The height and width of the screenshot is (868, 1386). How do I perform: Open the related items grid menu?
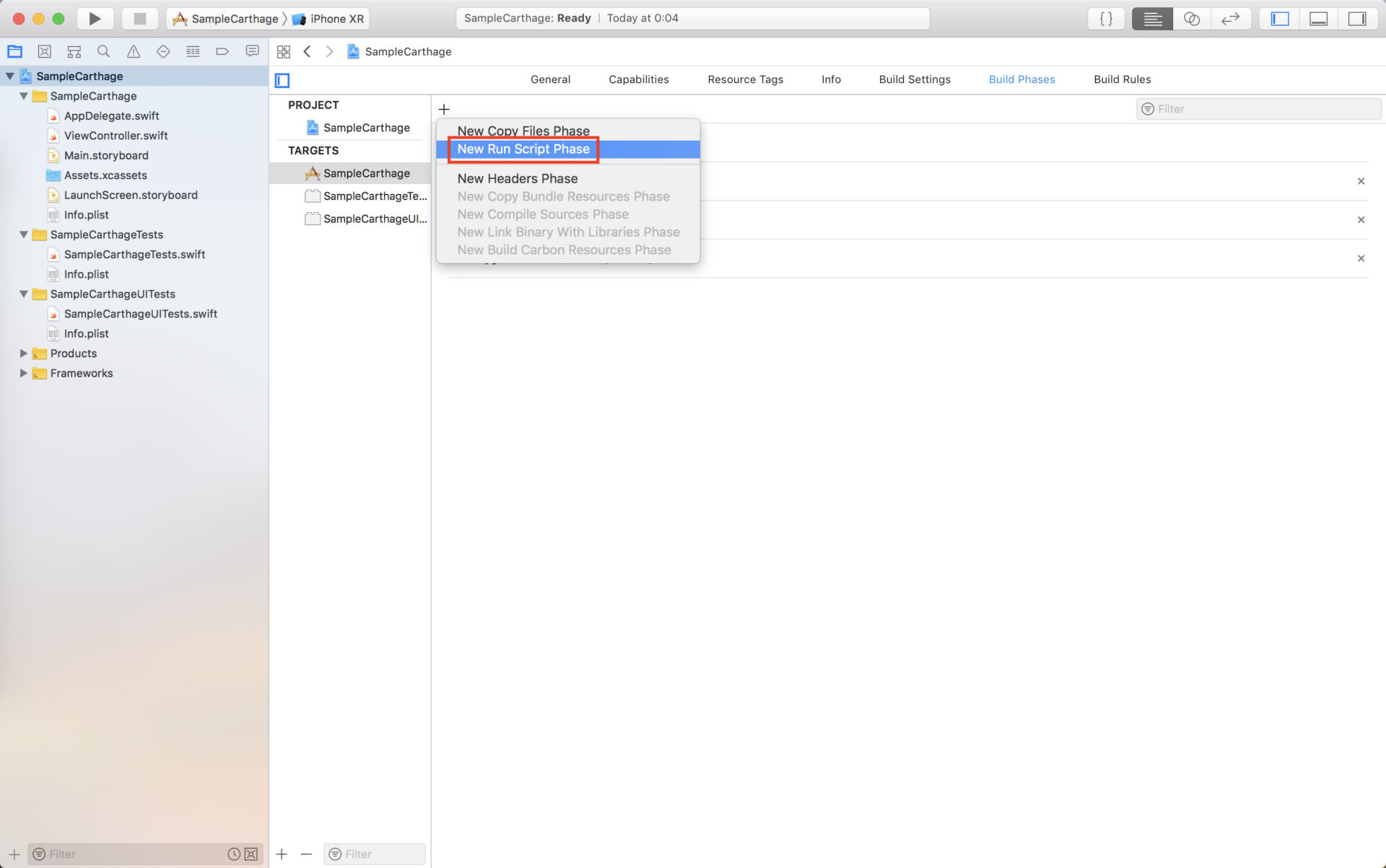click(284, 52)
